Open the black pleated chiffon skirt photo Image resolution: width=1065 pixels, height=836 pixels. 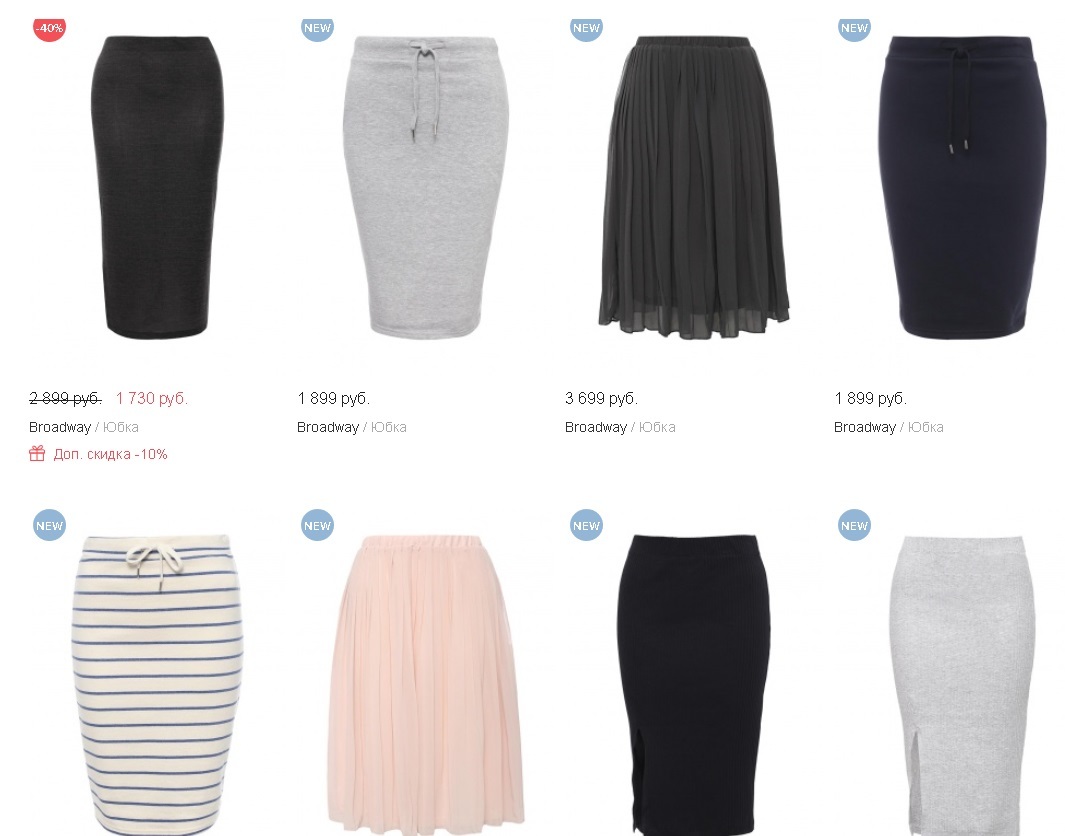click(693, 187)
